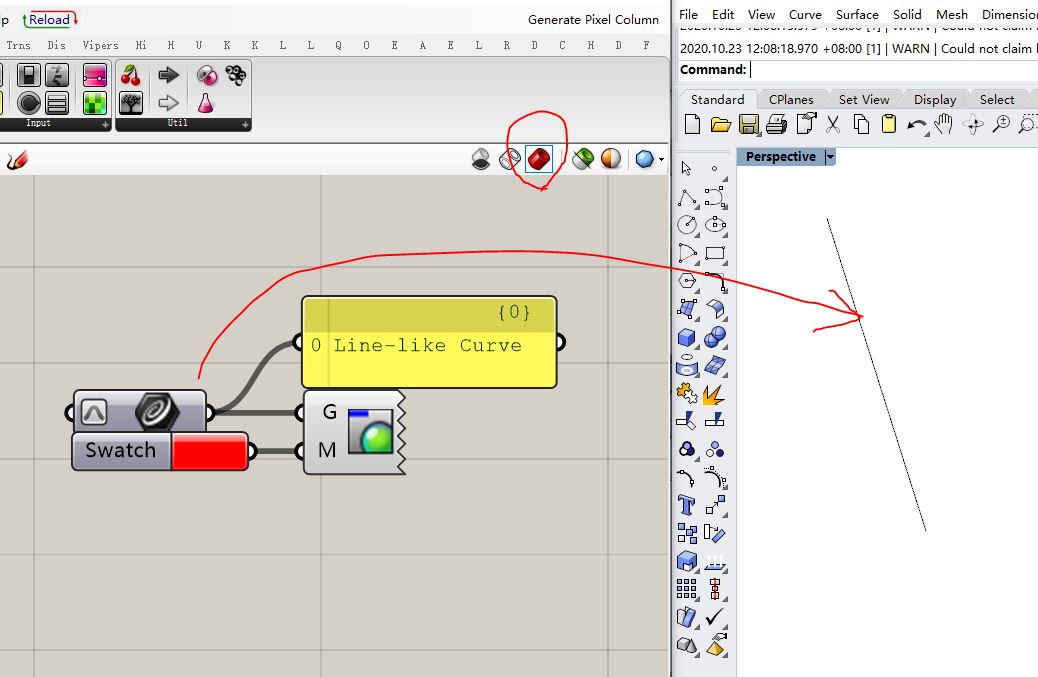1038x677 pixels.
Task: Pick a new color on the red Swatch
Action: pyautogui.click(x=210, y=451)
